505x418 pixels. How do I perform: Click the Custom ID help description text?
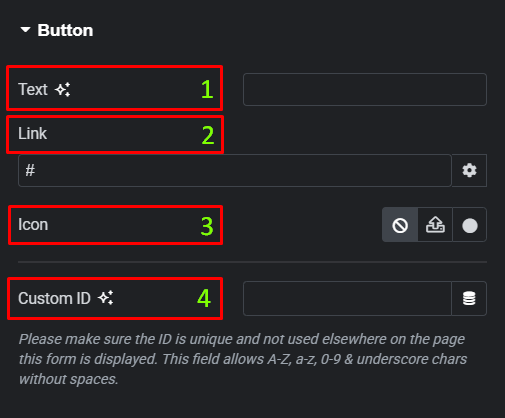[x=243, y=359]
